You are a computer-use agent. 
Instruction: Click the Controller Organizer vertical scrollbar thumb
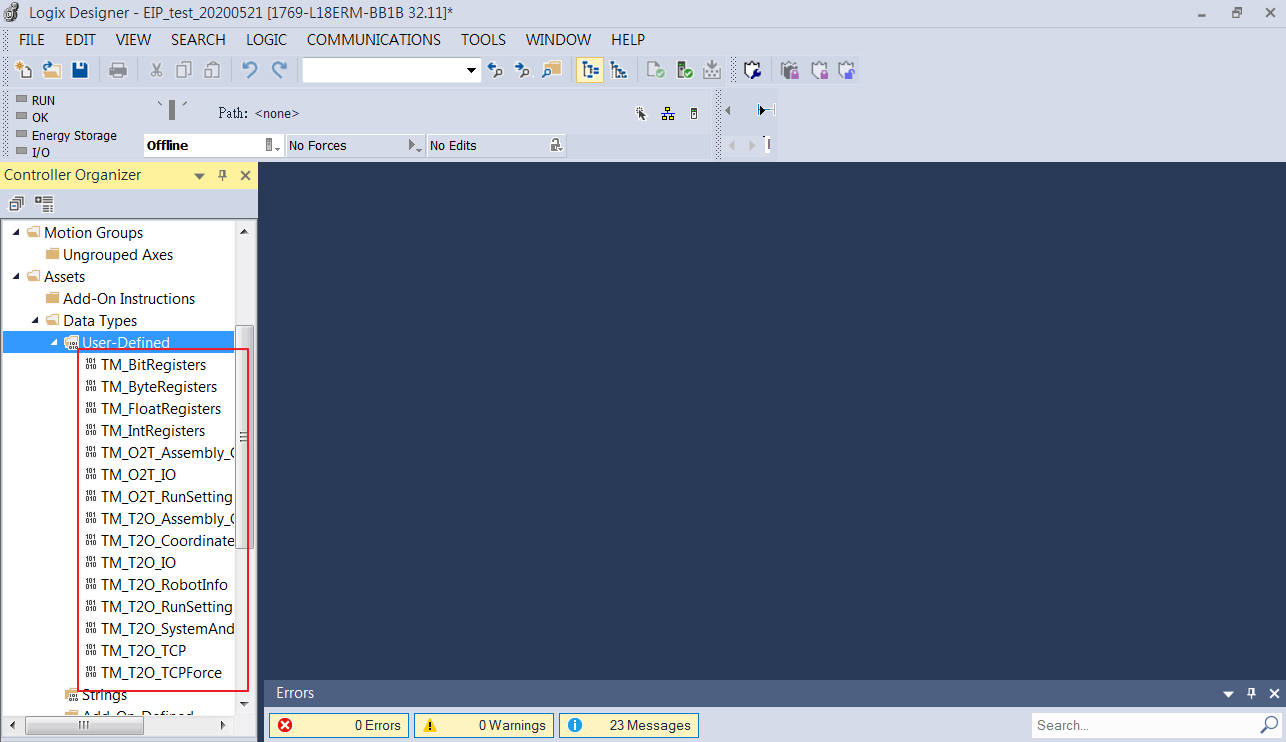point(244,436)
